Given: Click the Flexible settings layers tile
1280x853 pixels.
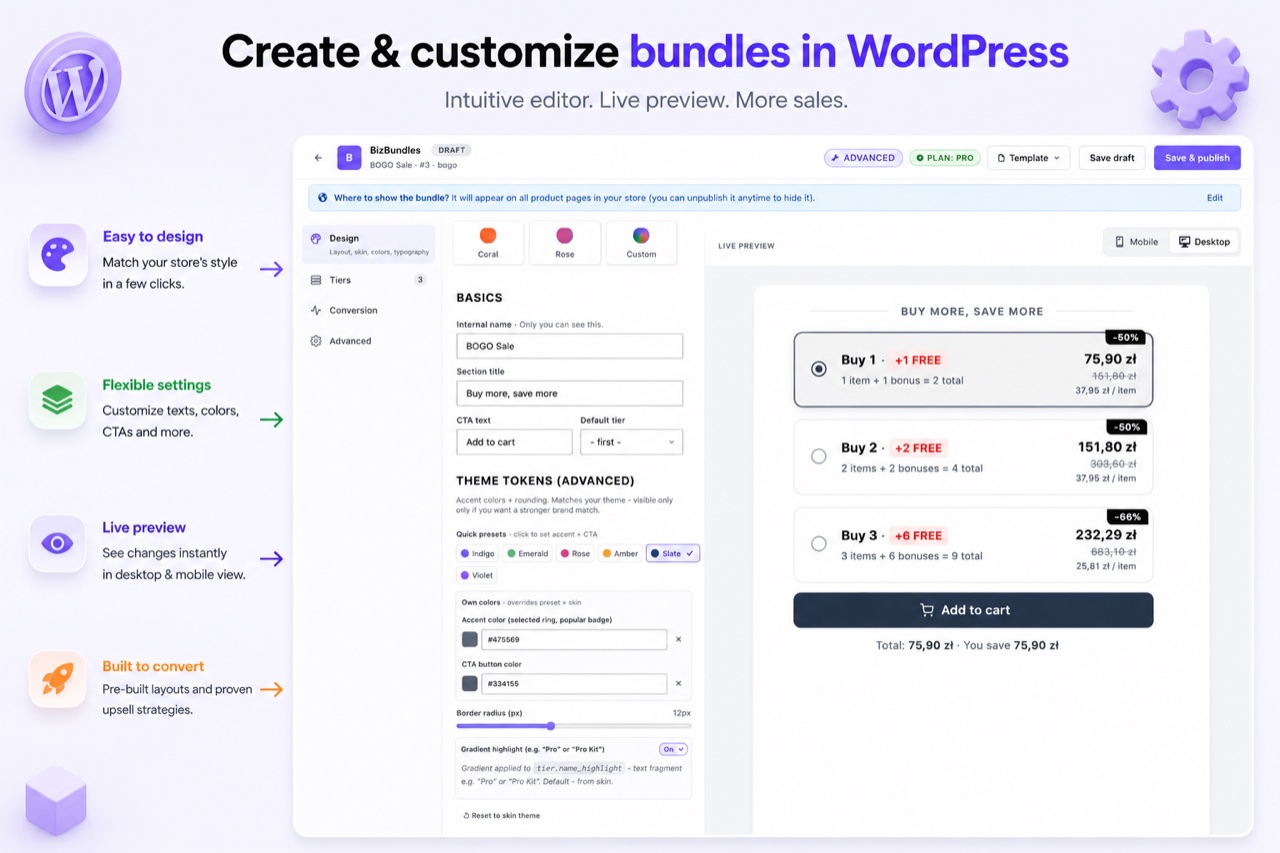Looking at the screenshot, I should tap(58, 400).
